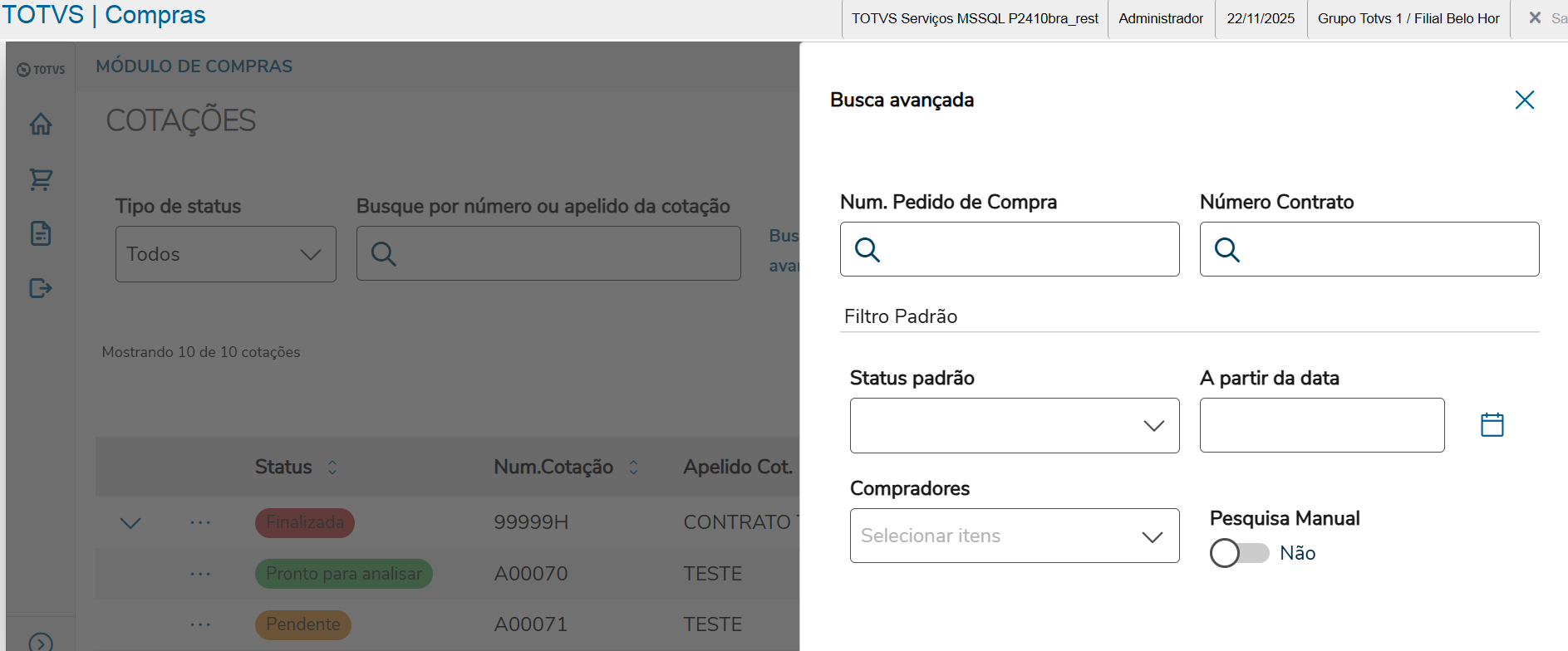The image size is (1568, 651).
Task: Open the calendar date picker icon
Action: coord(1492,425)
